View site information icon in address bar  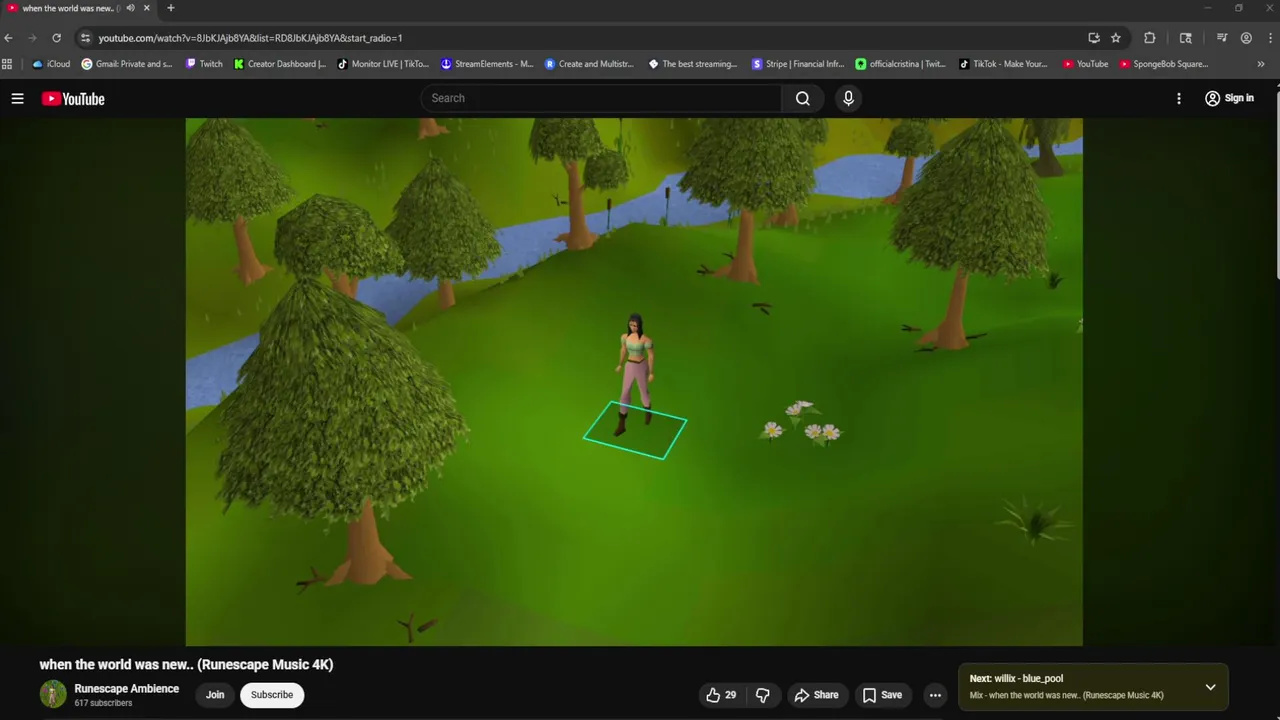pos(85,38)
